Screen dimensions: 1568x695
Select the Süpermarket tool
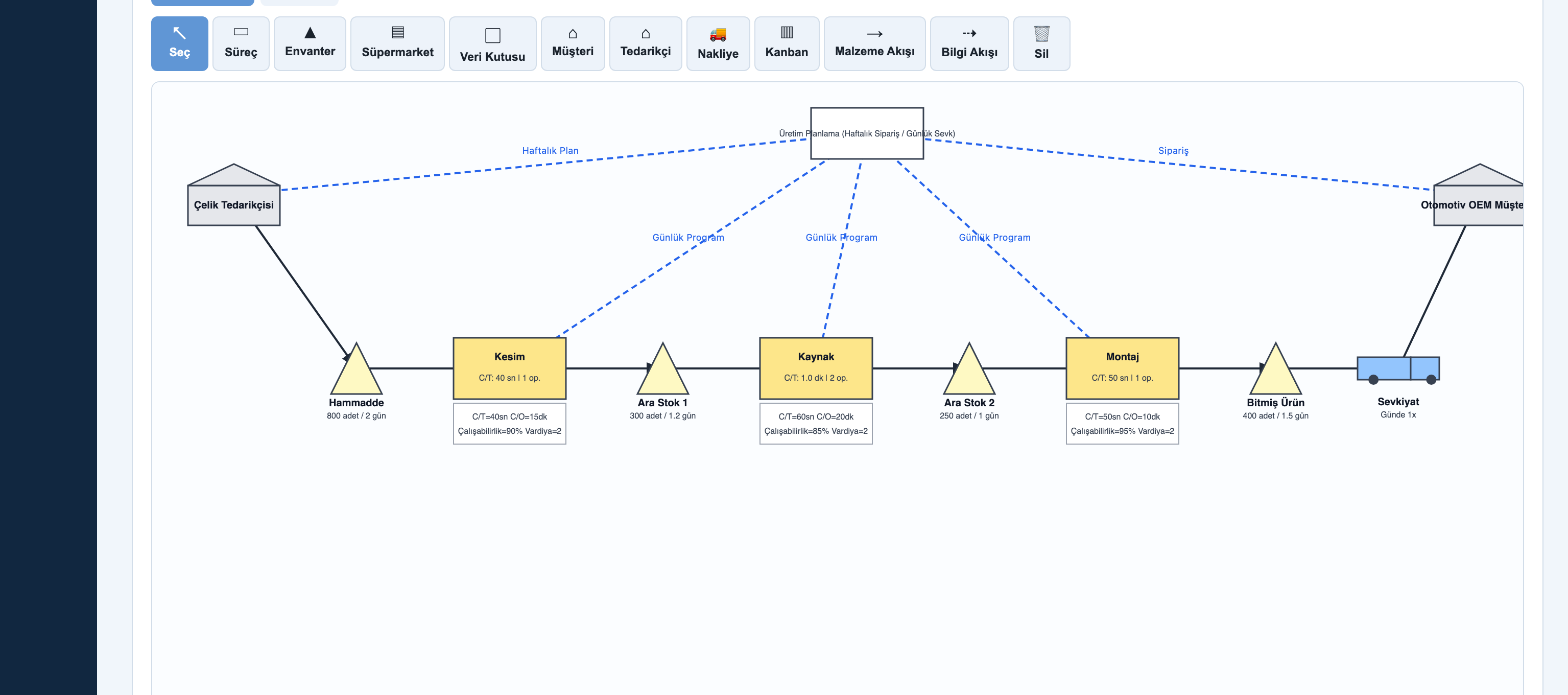(397, 43)
